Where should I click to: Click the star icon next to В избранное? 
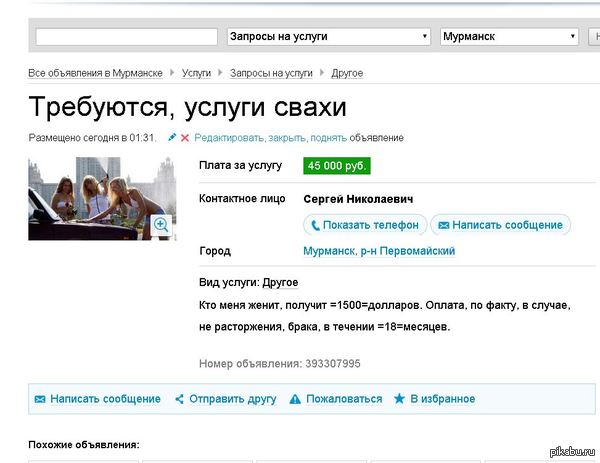[x=399, y=399]
